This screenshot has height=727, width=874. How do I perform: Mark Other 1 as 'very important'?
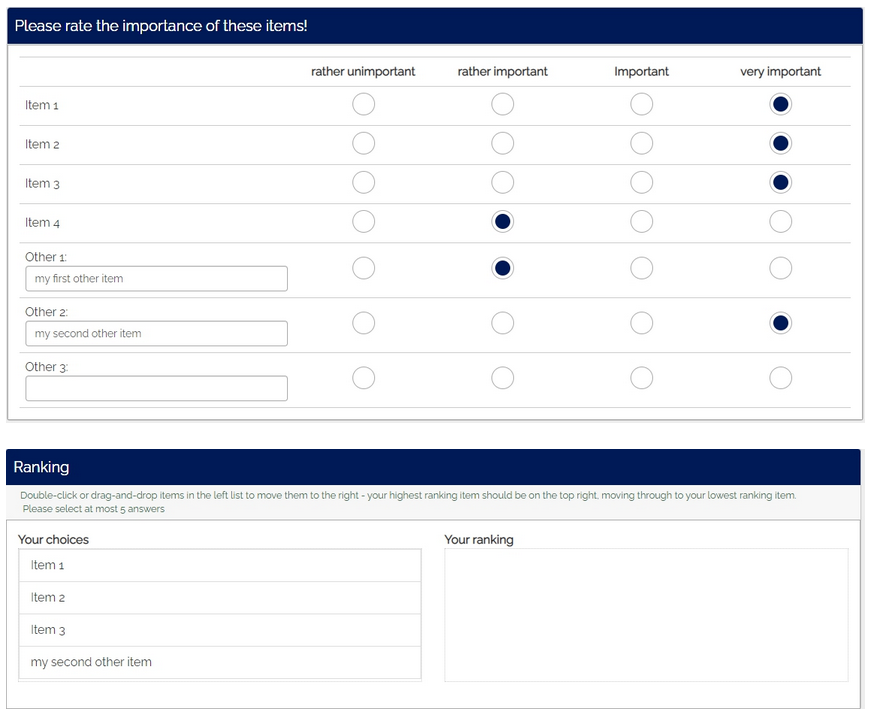781,268
